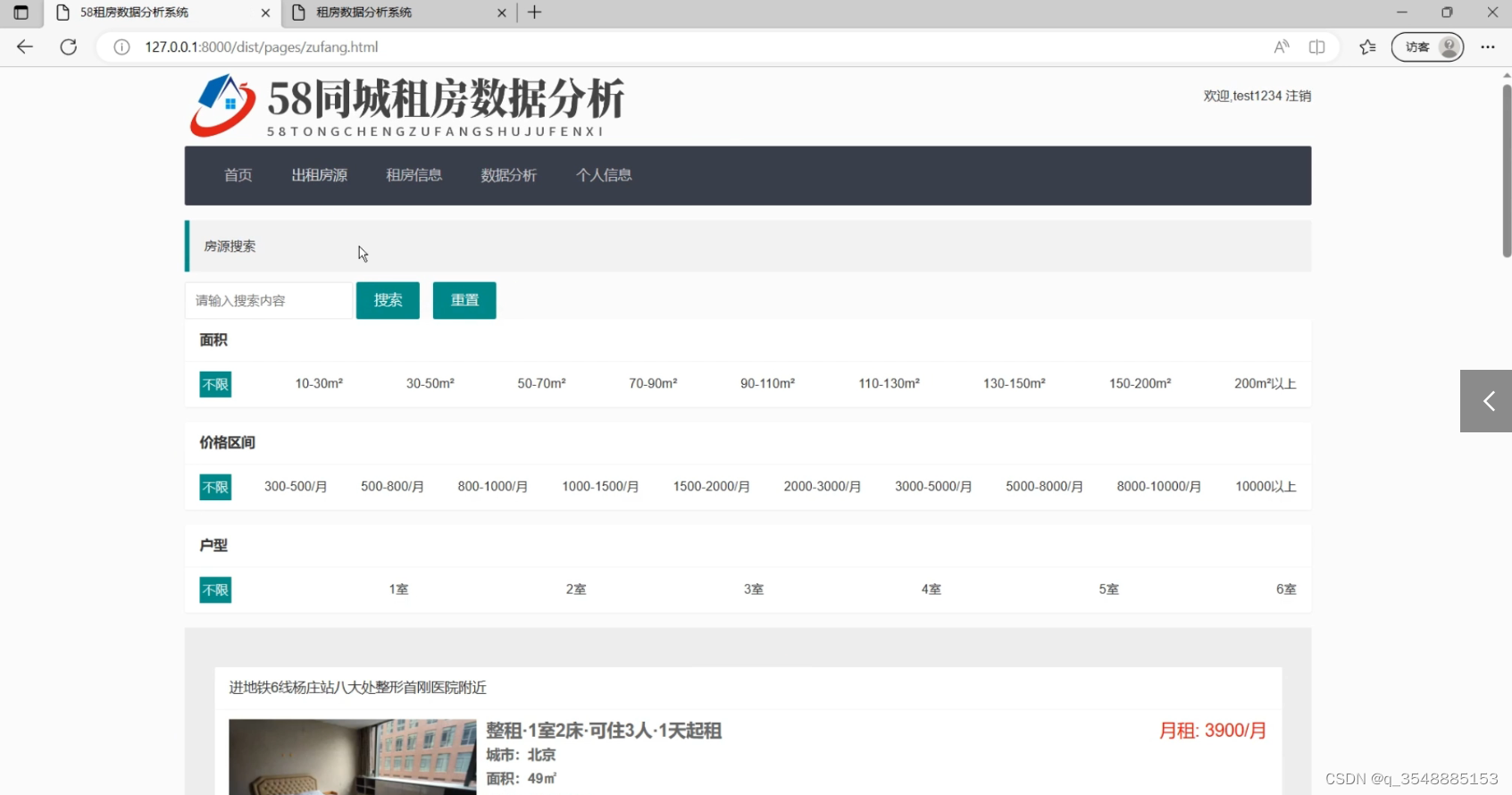This screenshot has width=1512, height=795.
Task: Filter listings by 4室
Action: [x=931, y=590]
